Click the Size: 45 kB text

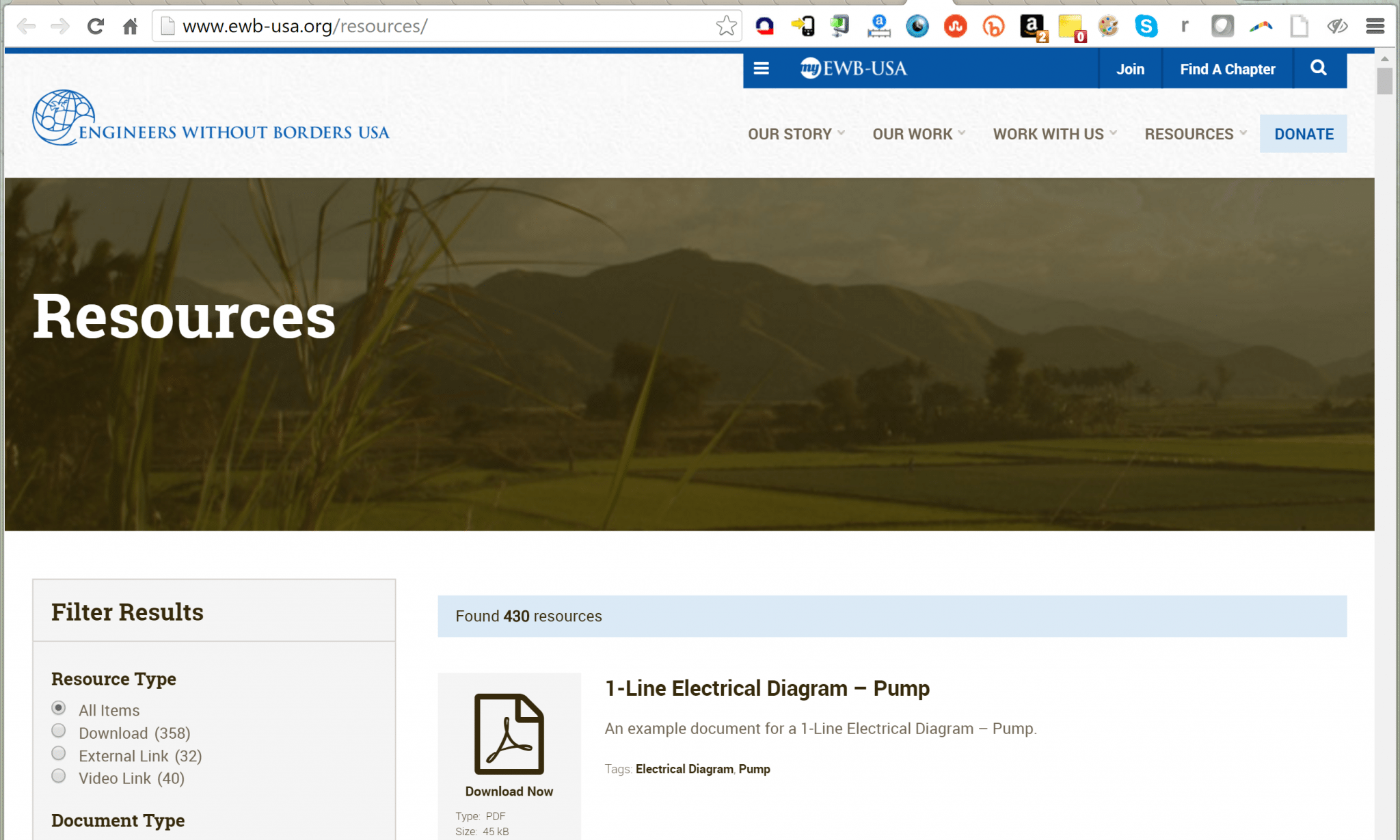[x=482, y=832]
